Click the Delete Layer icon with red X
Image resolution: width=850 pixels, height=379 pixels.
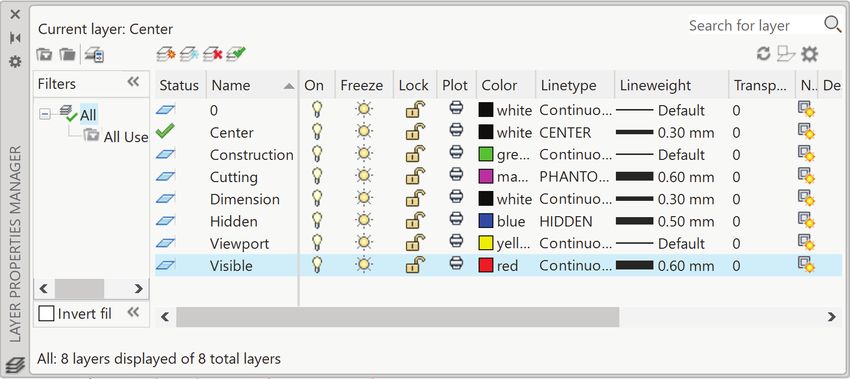[212, 54]
